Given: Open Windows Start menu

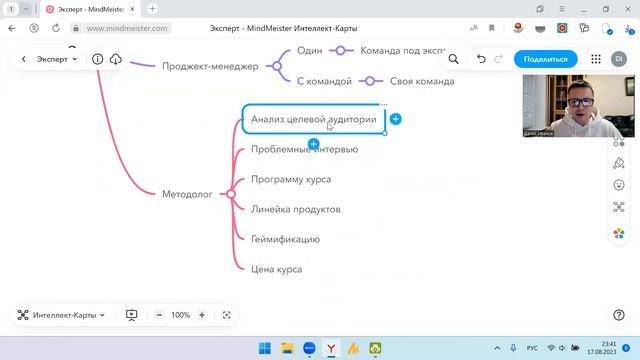Looking at the screenshot, I should click(x=265, y=348).
